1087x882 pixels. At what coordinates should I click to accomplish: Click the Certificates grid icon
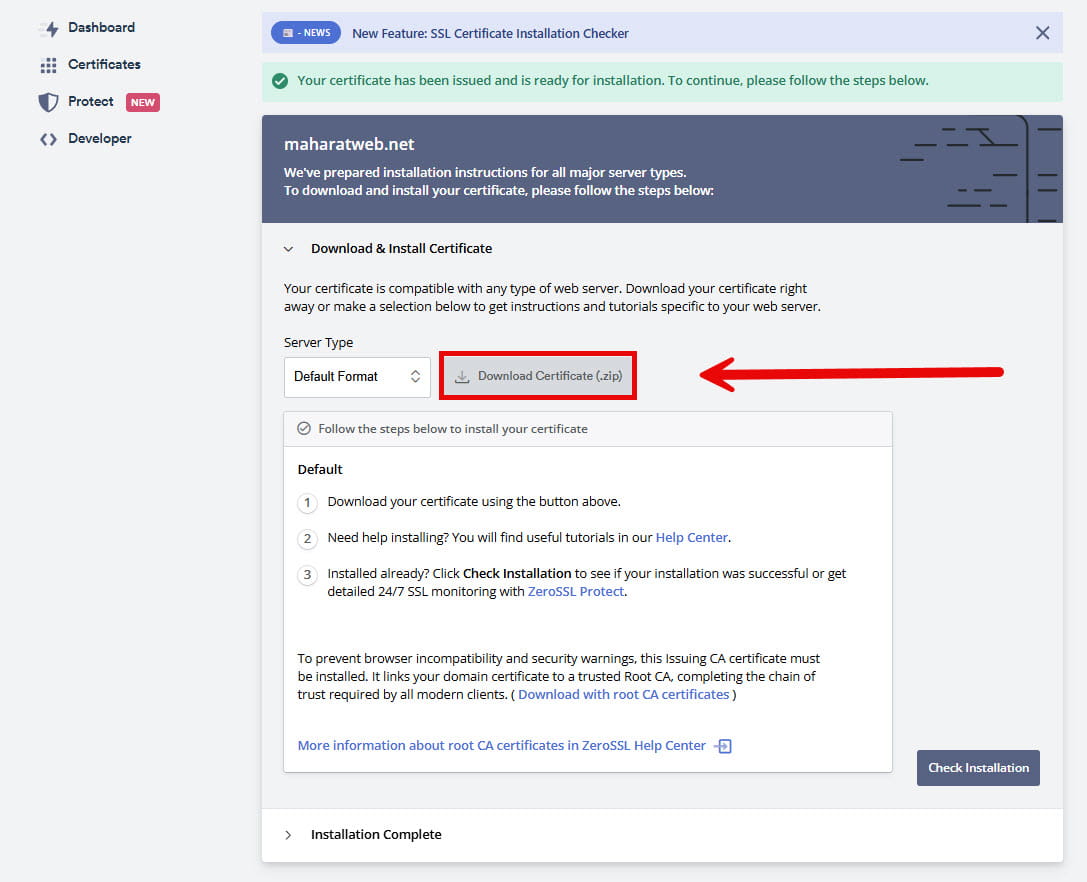pyautogui.click(x=49, y=65)
